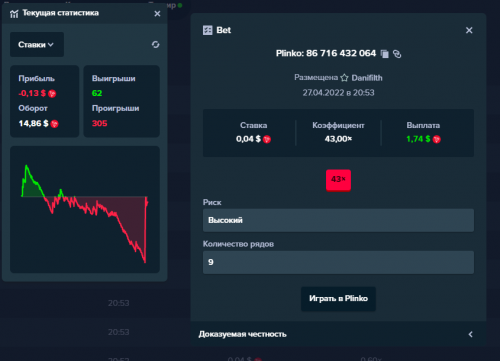Viewport: 500px width, 361px height.
Task: Expand the Доказуемая честность section
Action: coord(338,334)
